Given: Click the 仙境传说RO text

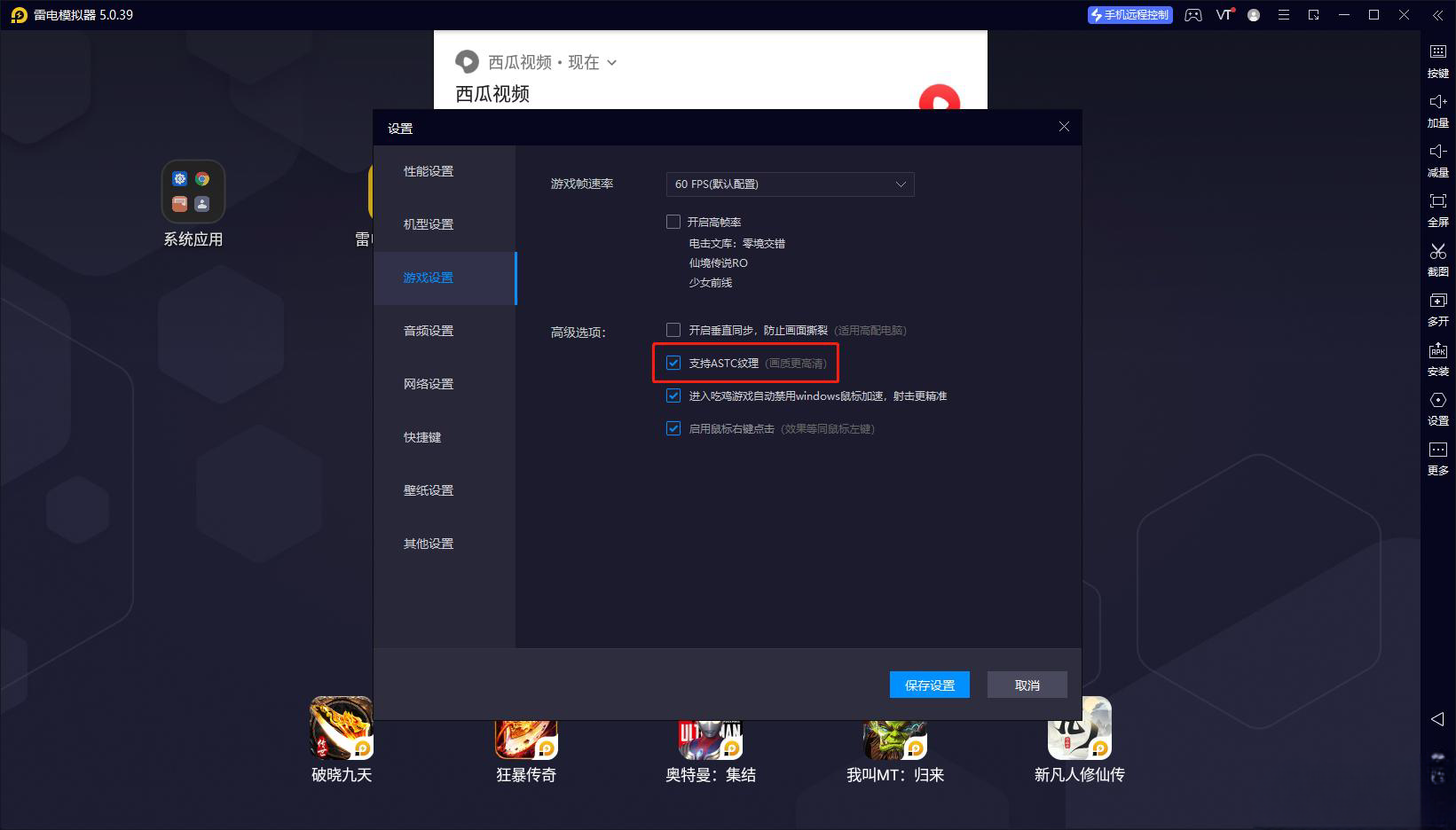Looking at the screenshot, I should click(718, 263).
